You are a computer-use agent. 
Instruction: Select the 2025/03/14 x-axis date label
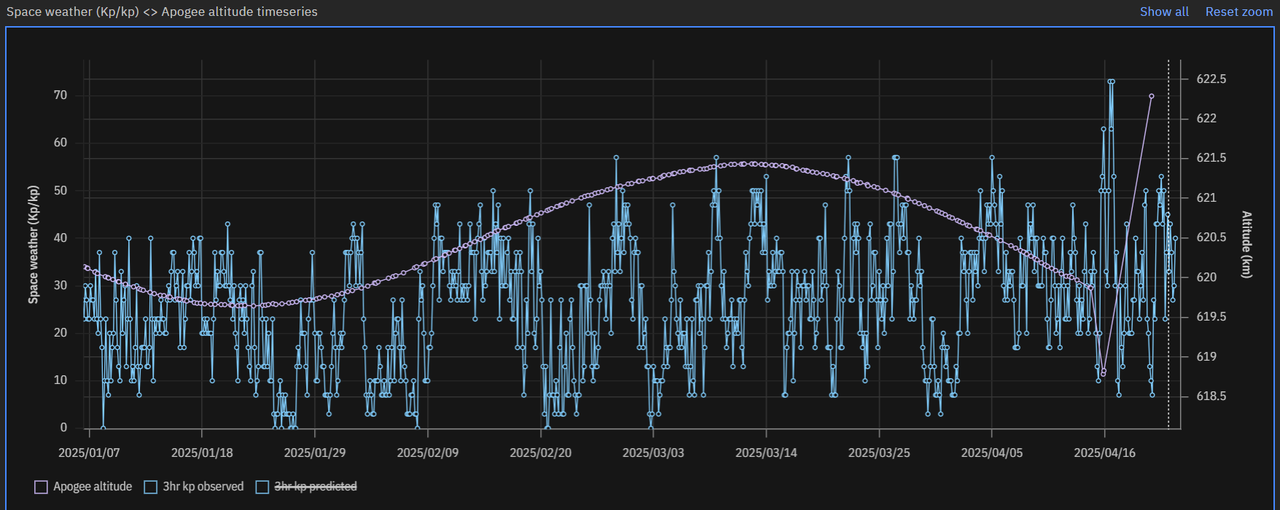pos(766,453)
